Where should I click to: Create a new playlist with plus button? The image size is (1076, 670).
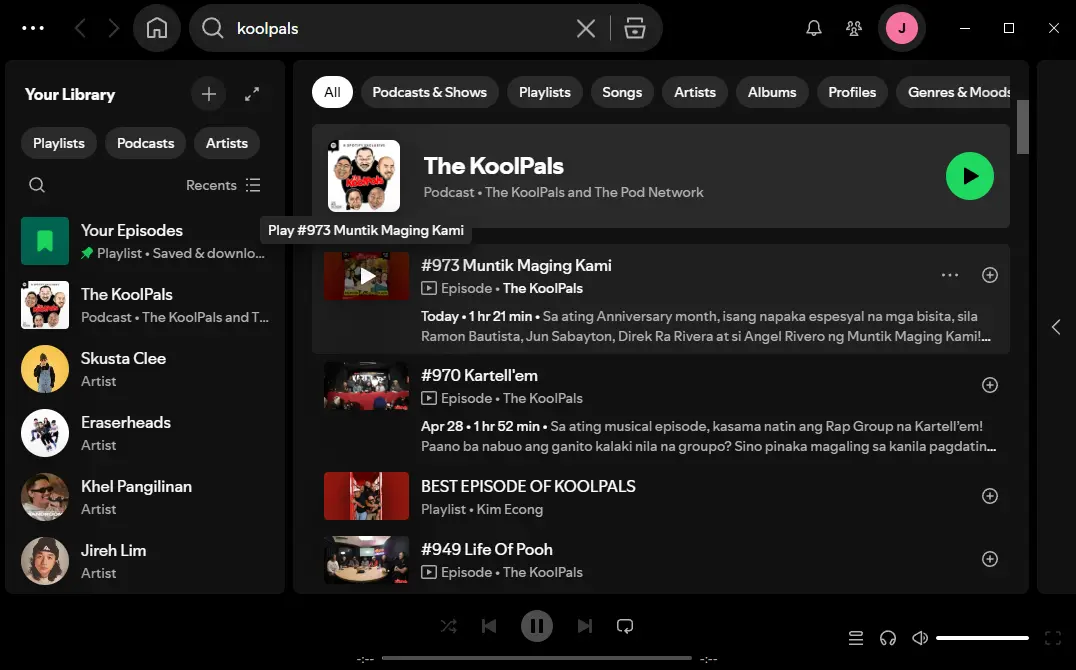(x=209, y=94)
